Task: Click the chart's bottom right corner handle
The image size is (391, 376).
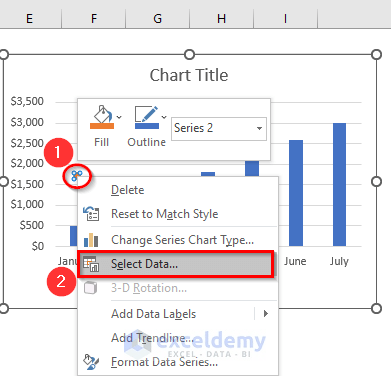Action: coord(376,309)
